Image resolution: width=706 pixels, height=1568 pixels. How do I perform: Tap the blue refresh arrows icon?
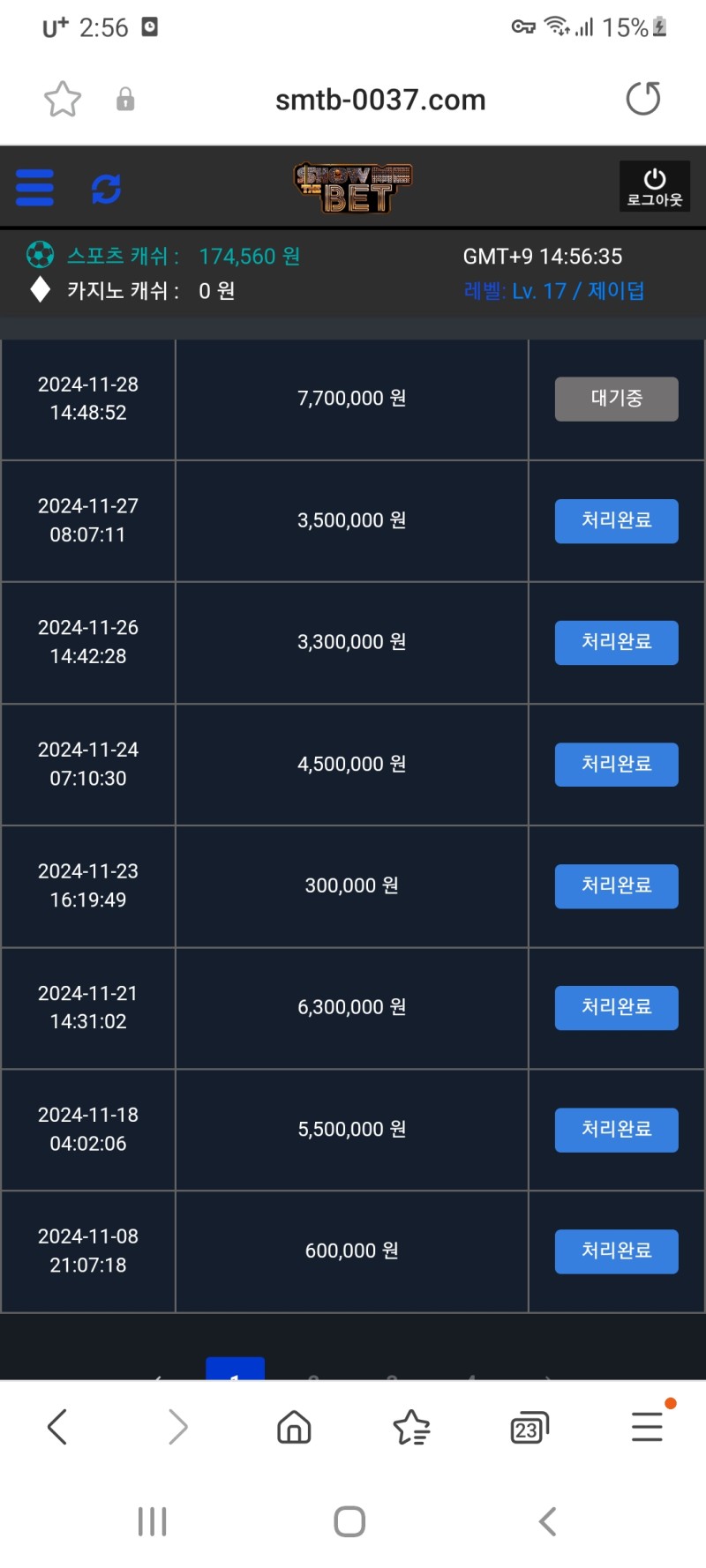pyautogui.click(x=106, y=188)
